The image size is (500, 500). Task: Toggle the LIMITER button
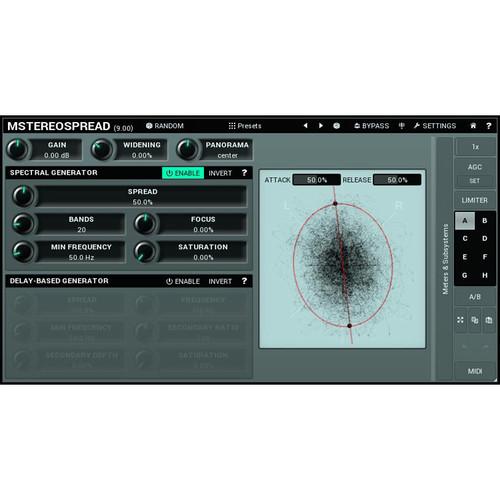coord(475,200)
